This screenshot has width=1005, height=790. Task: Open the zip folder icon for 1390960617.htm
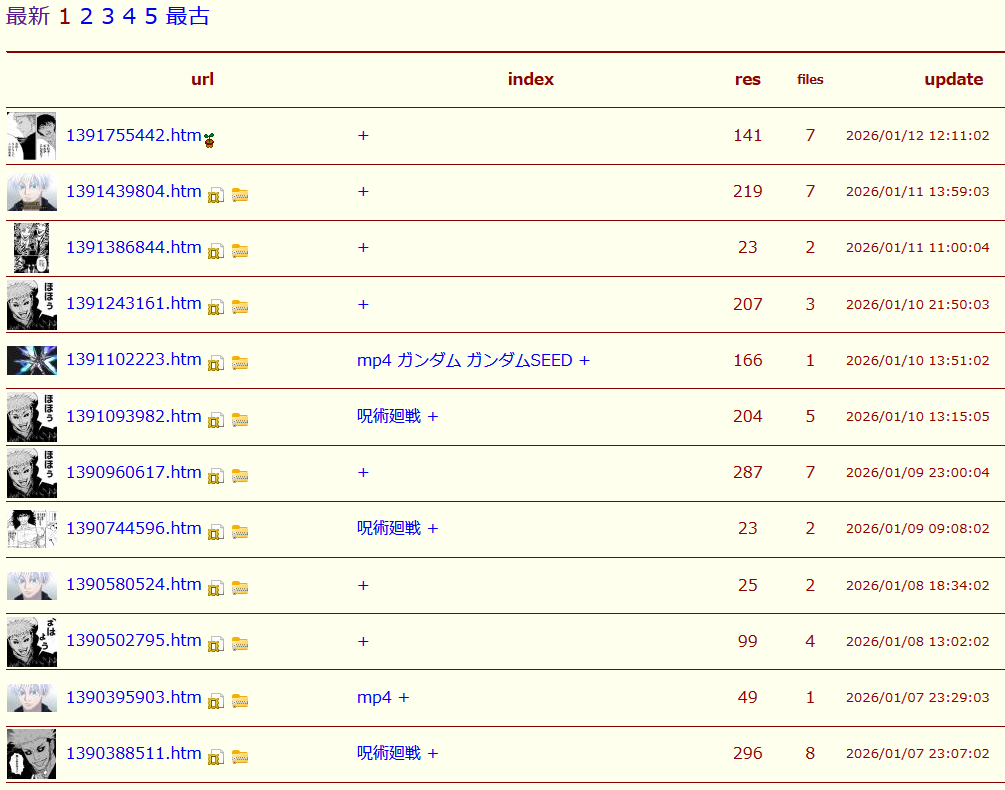click(240, 476)
